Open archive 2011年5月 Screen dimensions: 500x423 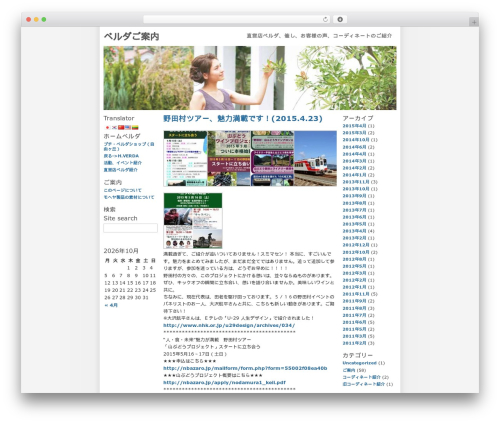[354, 329]
